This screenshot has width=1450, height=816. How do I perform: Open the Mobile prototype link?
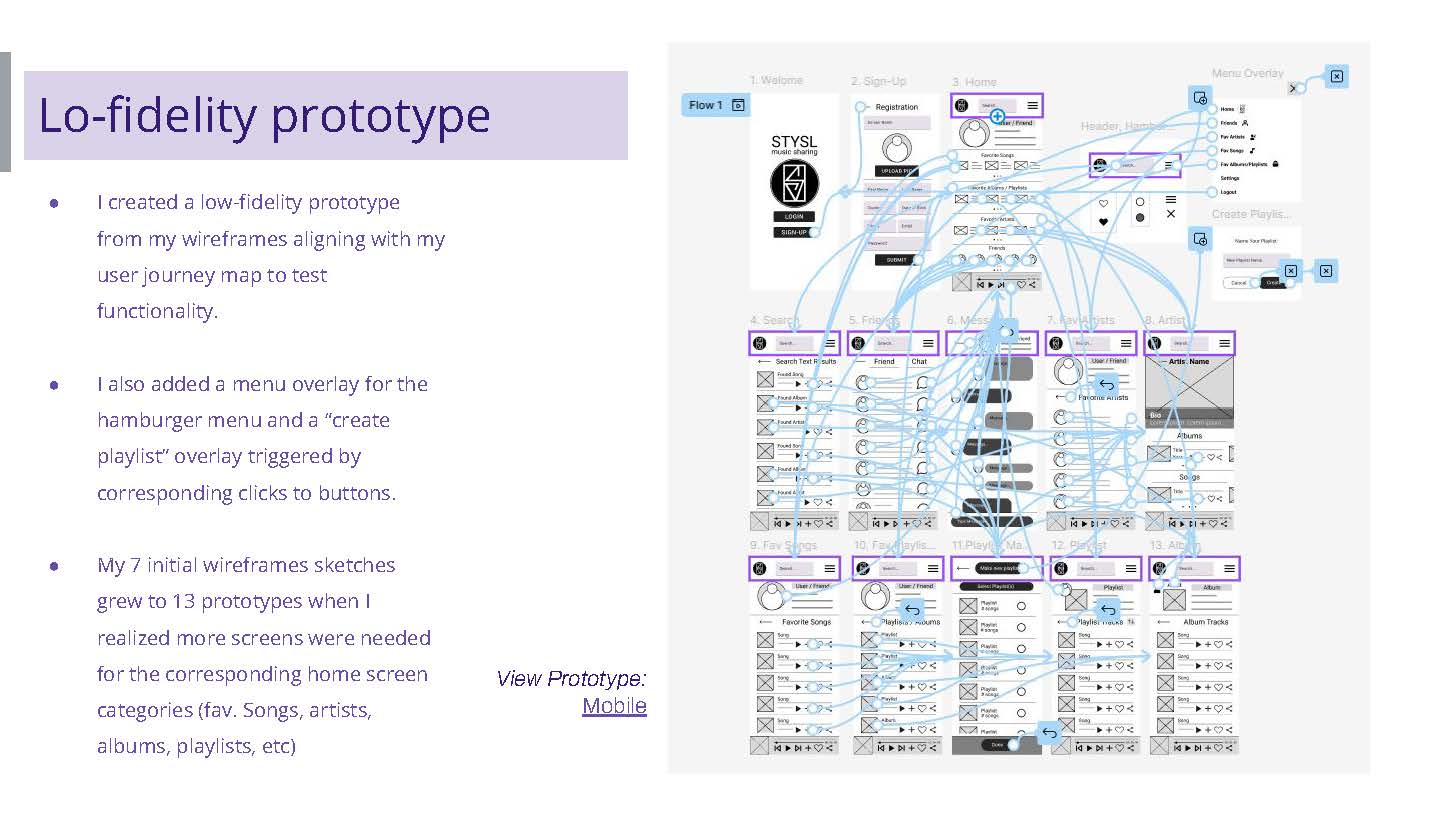click(x=614, y=705)
